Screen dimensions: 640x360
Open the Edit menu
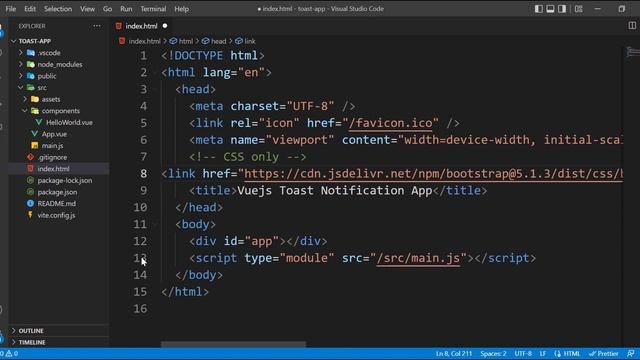tap(30, 9)
